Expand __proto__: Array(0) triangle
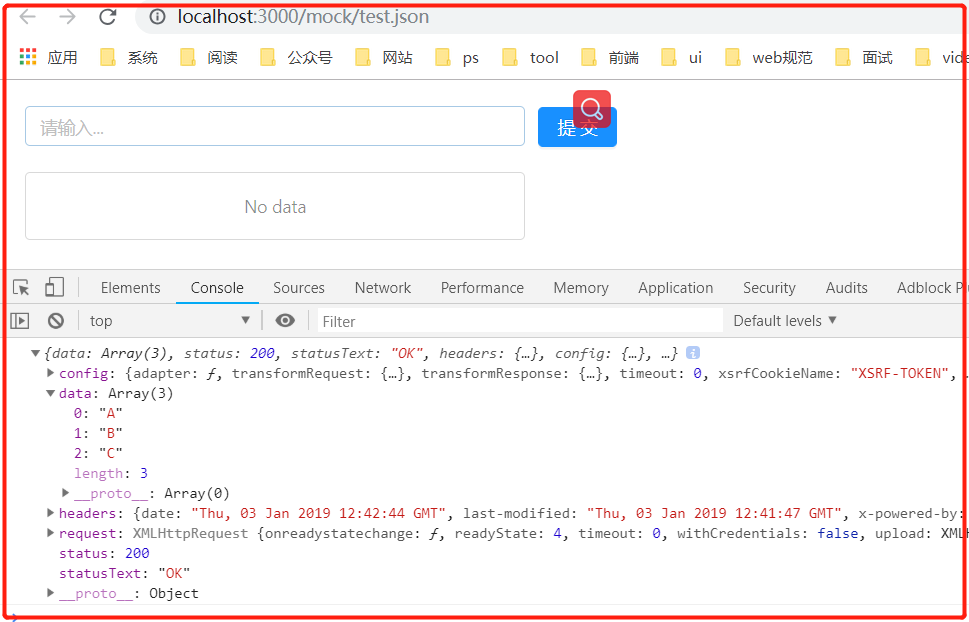 click(66, 493)
